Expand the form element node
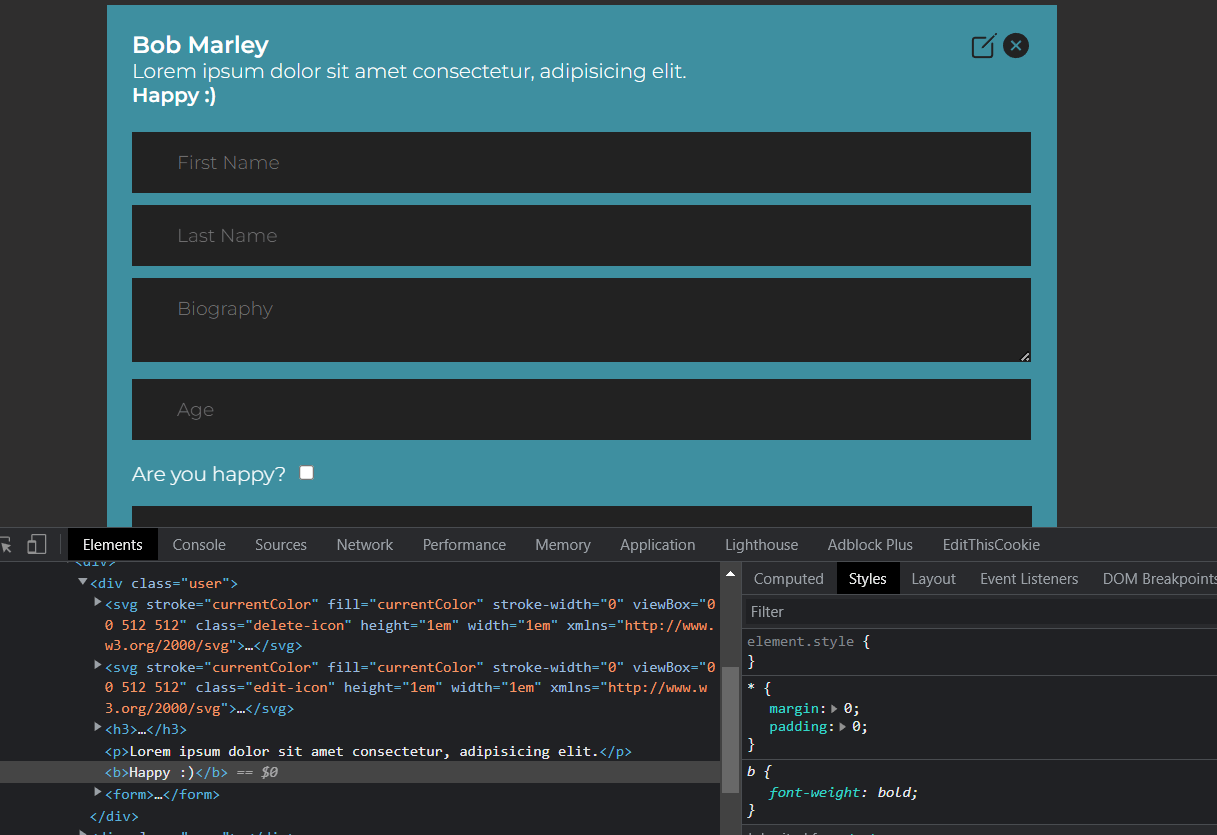The image size is (1217, 835). point(98,792)
